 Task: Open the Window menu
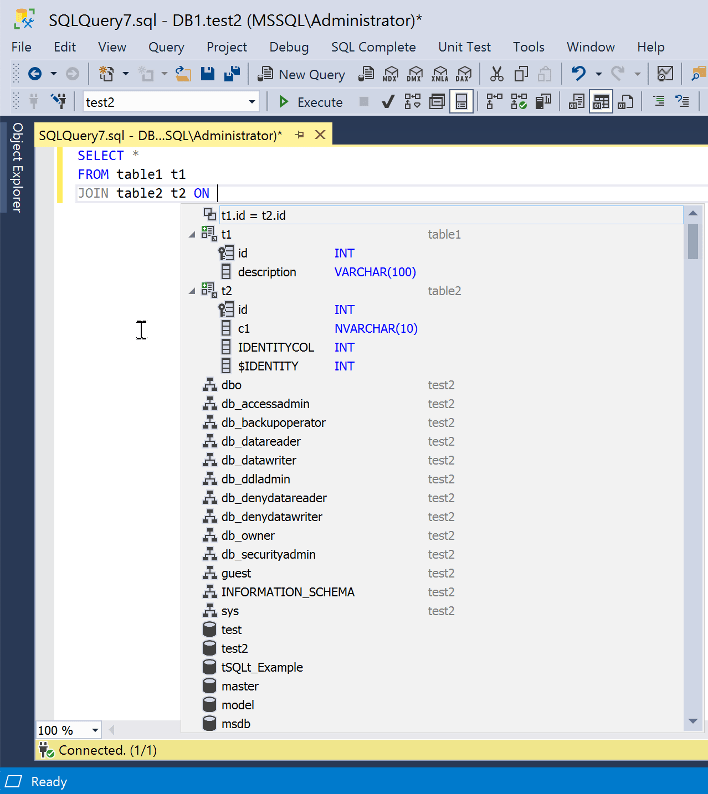coord(591,47)
